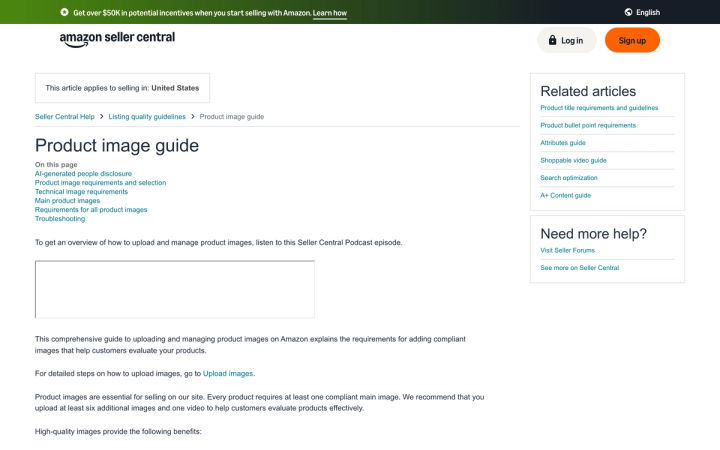
Task: Click the Related articles heading
Action: coord(588,91)
